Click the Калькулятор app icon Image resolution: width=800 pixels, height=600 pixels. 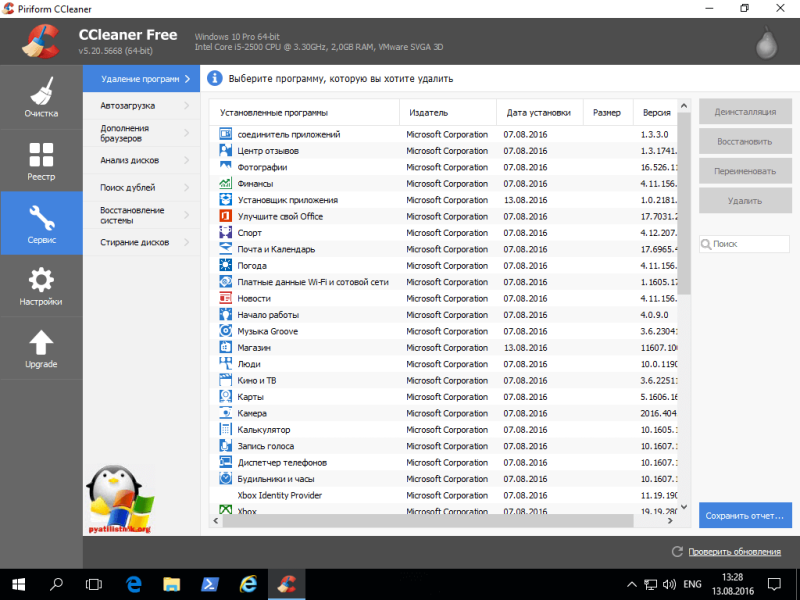tap(226, 430)
